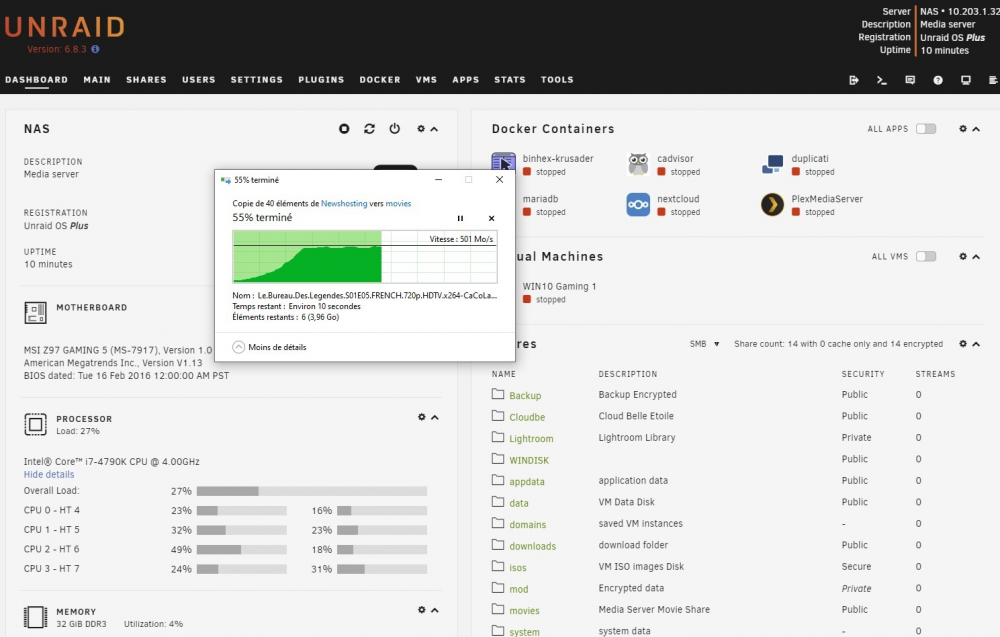Screen dimensions: 1000x637
Task: Open the Apps tab
Action: (466, 80)
